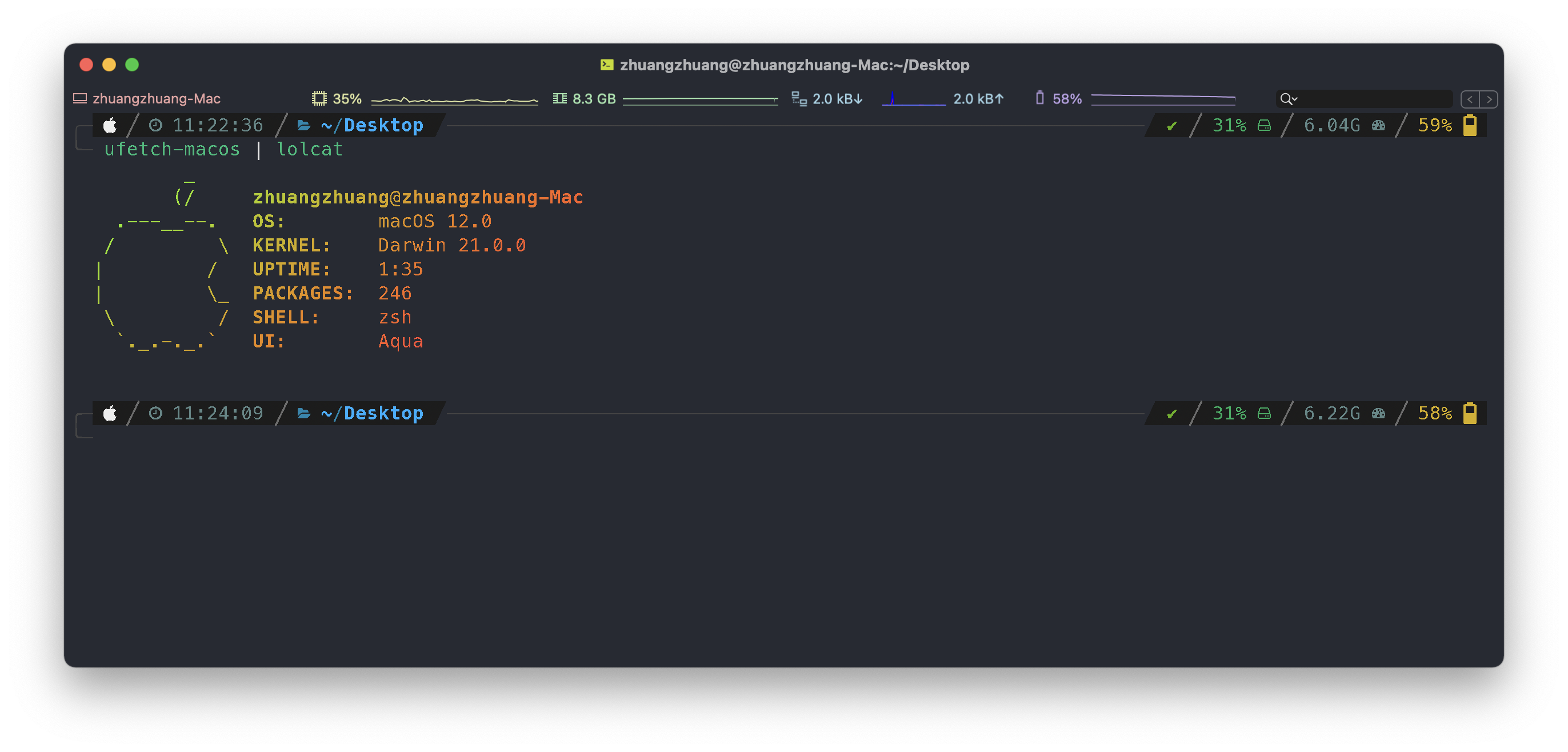1568x752 pixels.
Task: Click the '6.04G' memory reading
Action: click(x=1332, y=126)
